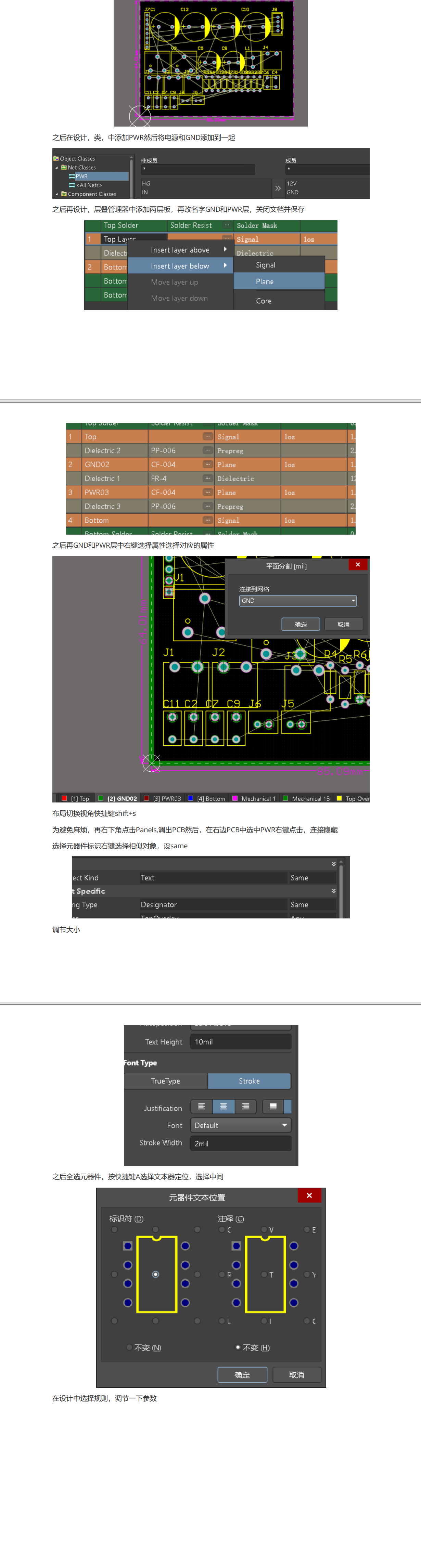Close the 平面分割 dialog
Screen dimensions: 421x1568
[358, 564]
